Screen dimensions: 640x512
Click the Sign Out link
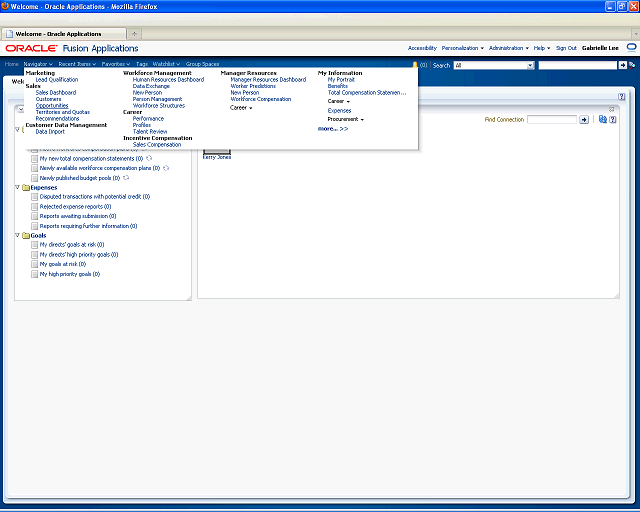(x=566, y=48)
